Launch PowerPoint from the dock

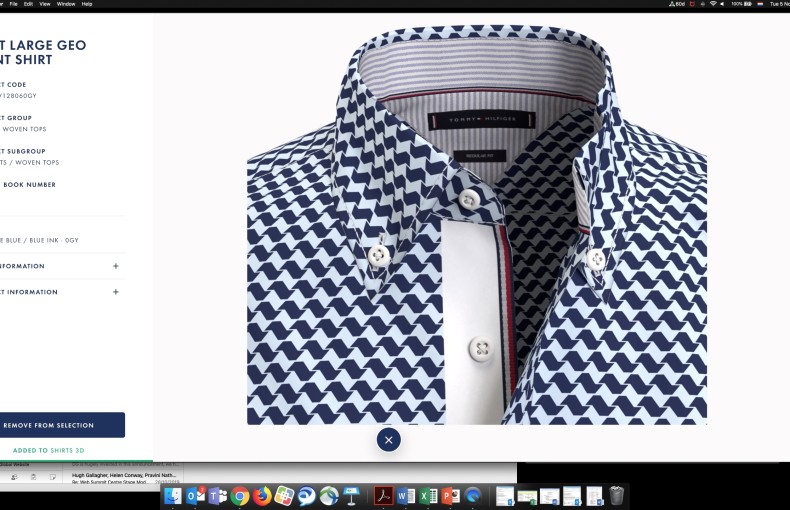click(x=449, y=496)
